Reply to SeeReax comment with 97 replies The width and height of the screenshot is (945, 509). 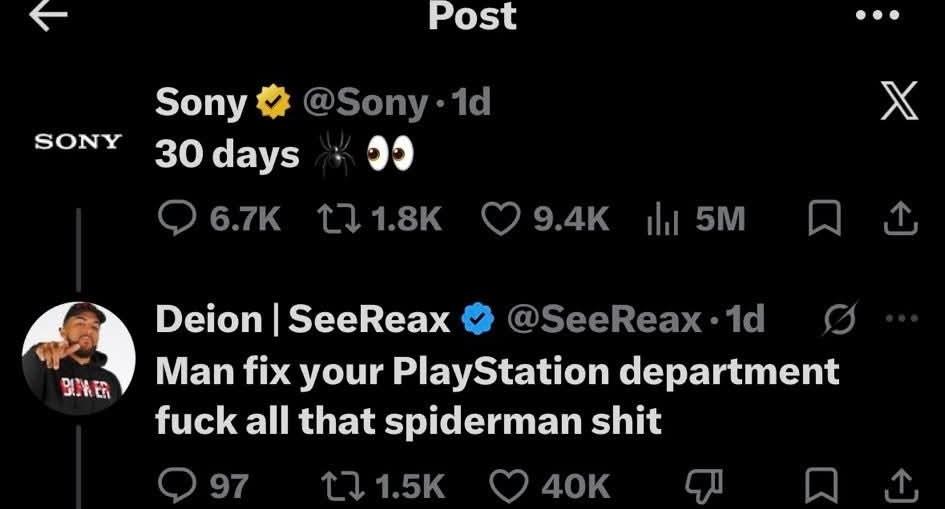[177, 486]
